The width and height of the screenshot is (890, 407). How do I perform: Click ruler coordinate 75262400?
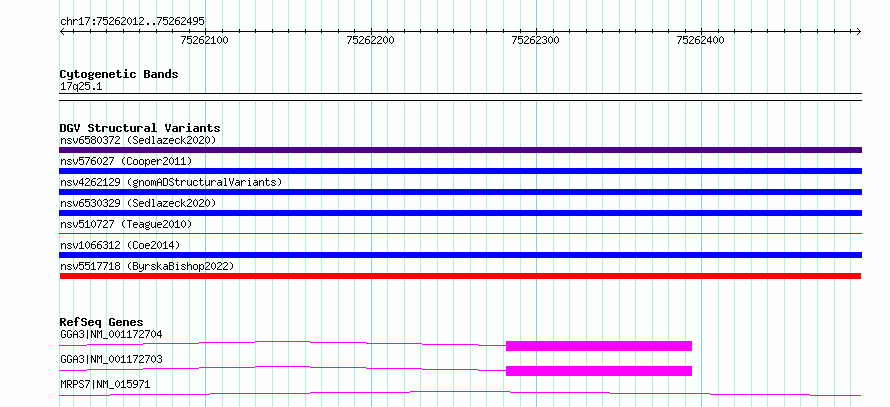tap(700, 40)
